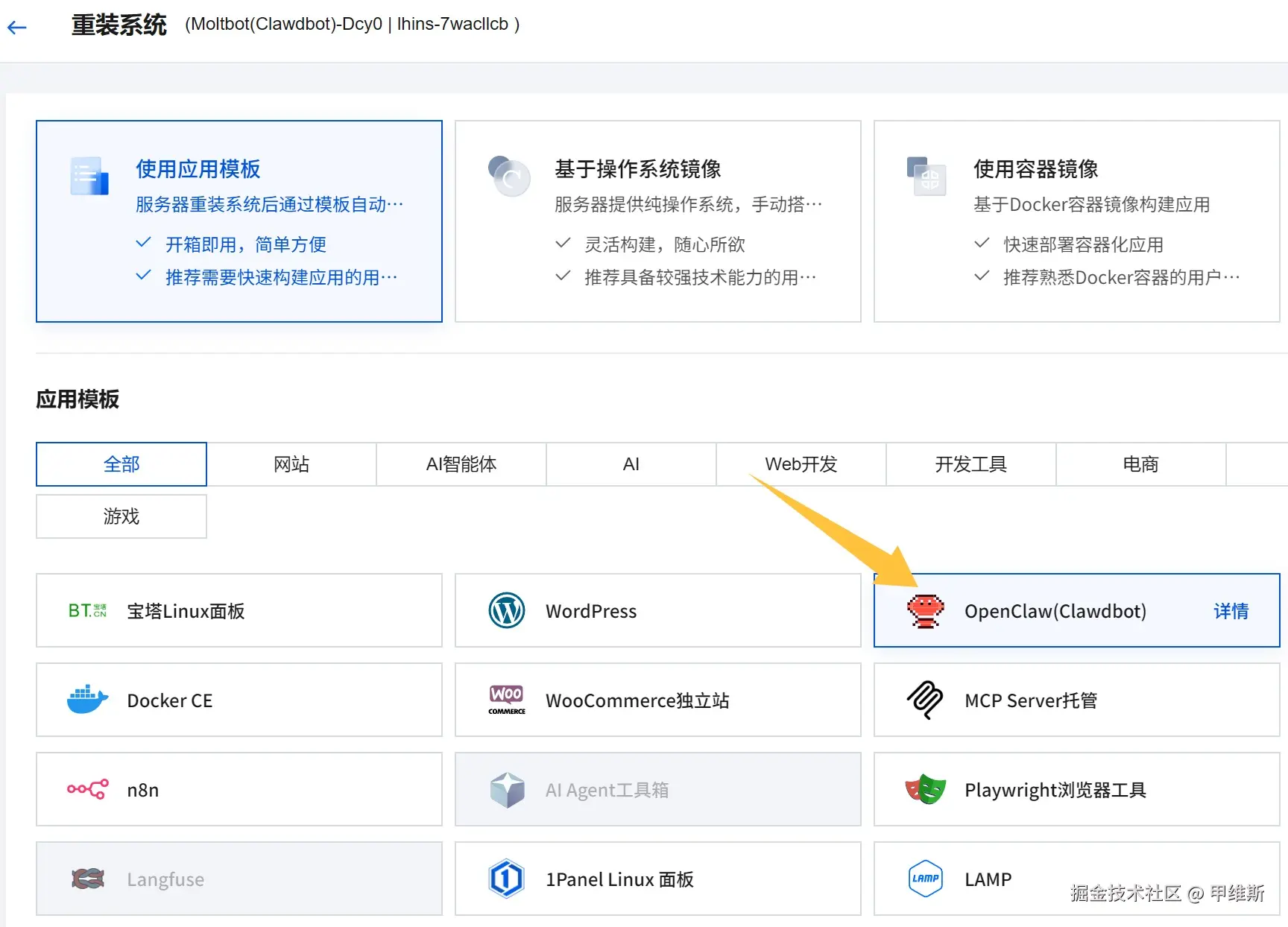Select the OpenClaw(Clawdbot) template
The width and height of the screenshot is (1288, 927).
click(1077, 610)
